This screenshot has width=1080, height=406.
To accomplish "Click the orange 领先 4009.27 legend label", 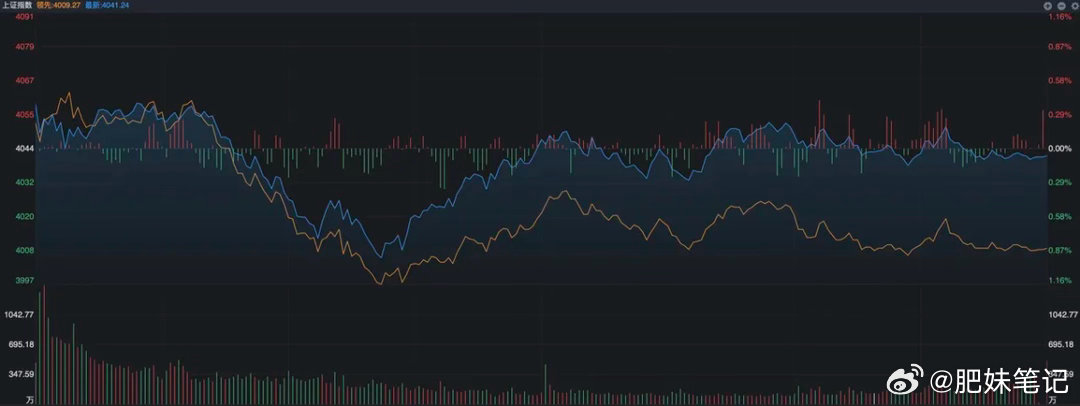I will (59, 5).
